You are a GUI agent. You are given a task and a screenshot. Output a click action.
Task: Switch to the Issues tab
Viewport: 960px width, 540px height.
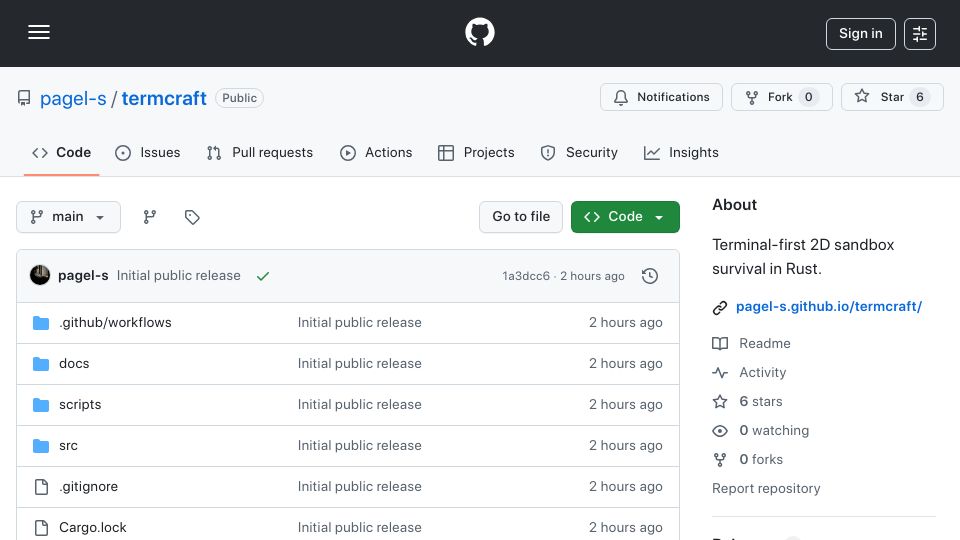148,152
